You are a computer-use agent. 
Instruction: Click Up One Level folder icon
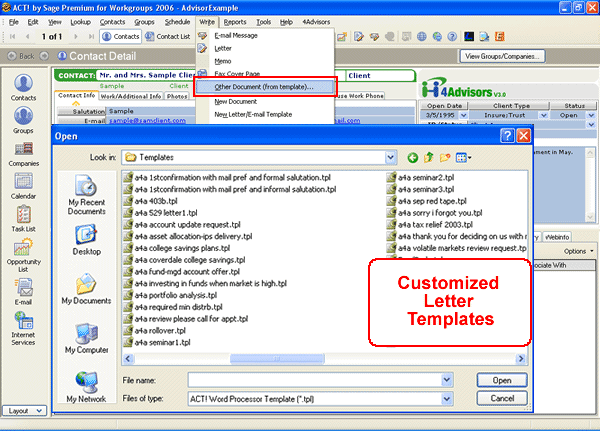pyautogui.click(x=429, y=157)
